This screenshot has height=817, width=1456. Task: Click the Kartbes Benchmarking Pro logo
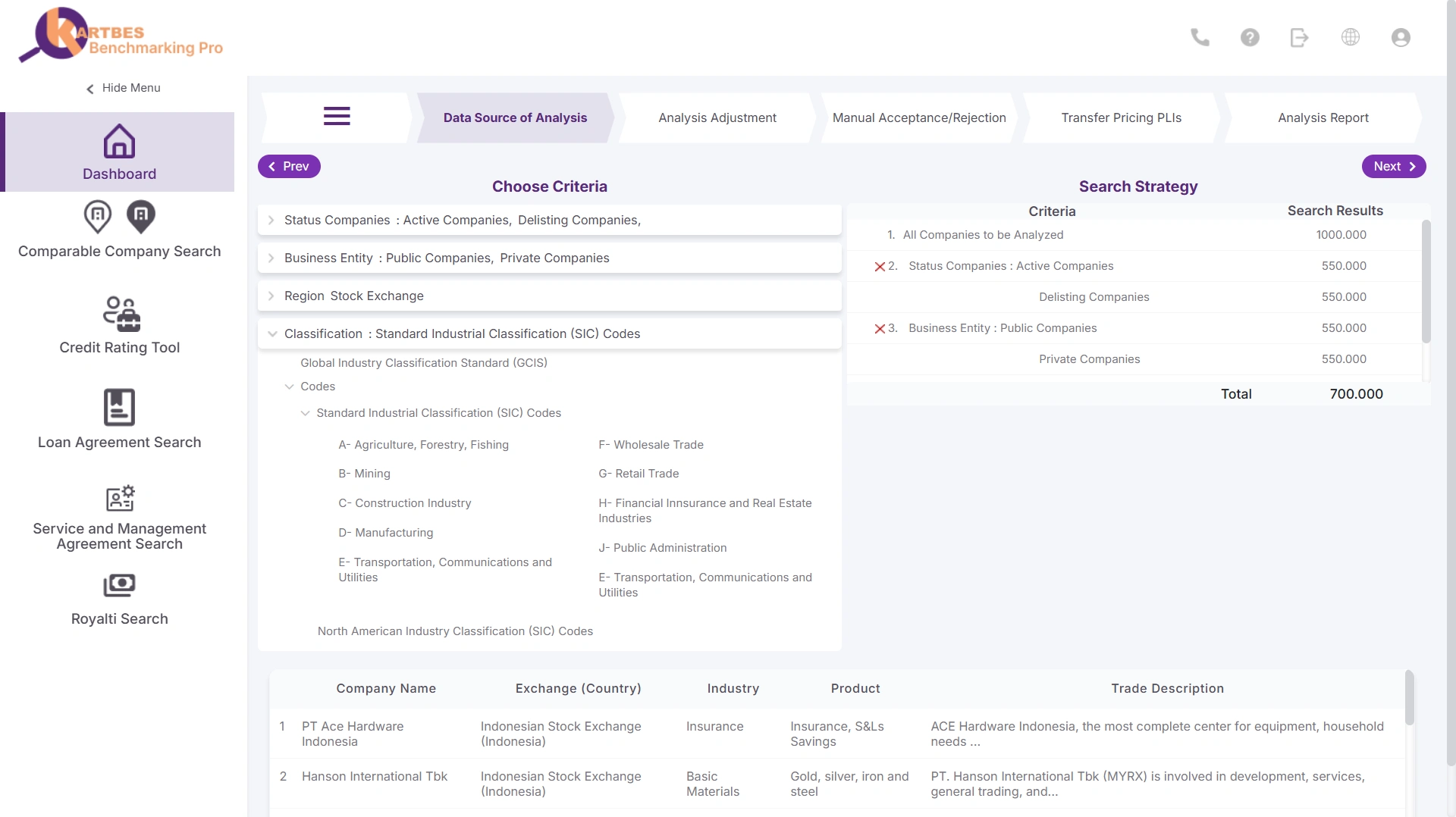tap(121, 36)
